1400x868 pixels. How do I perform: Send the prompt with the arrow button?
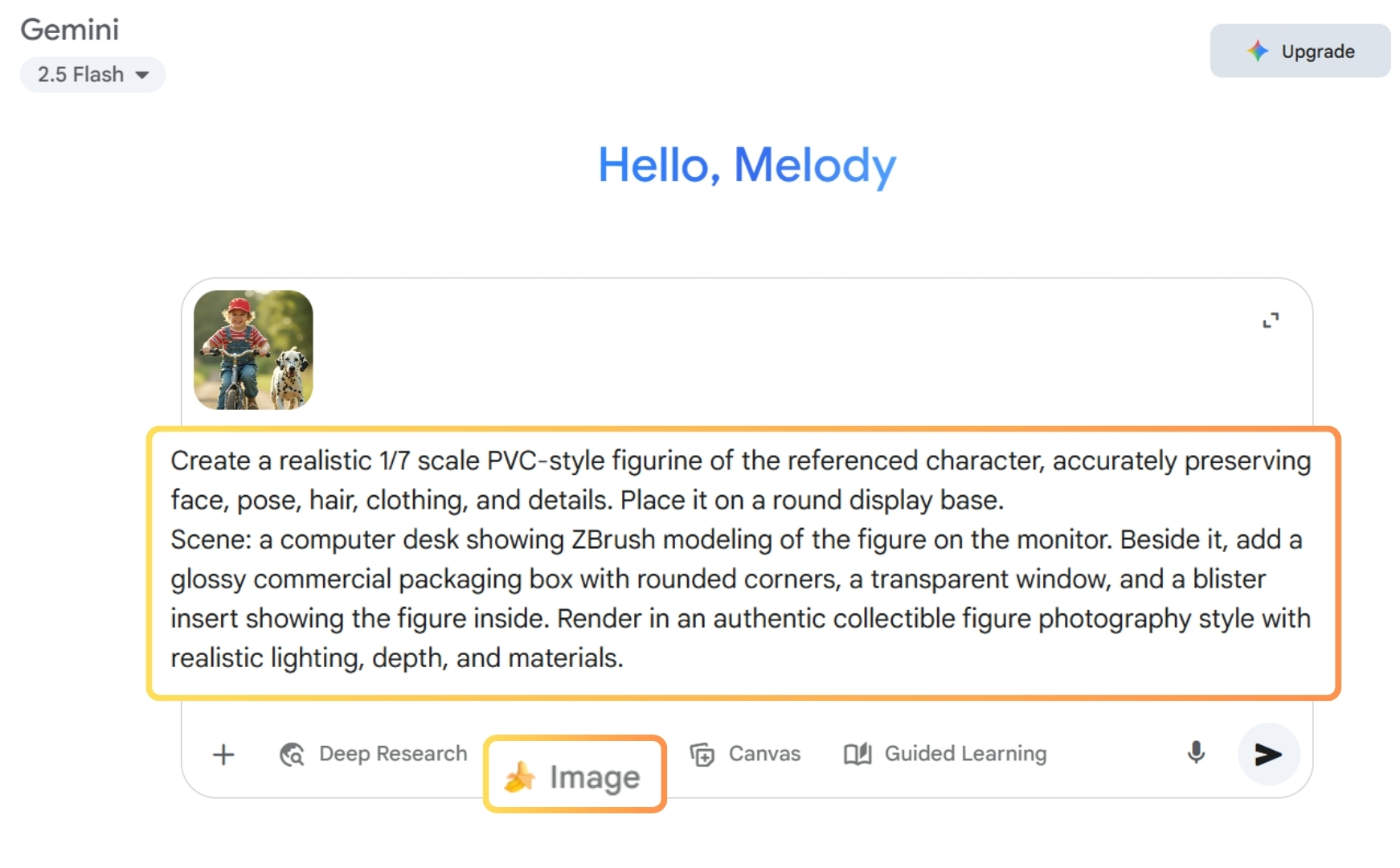pyautogui.click(x=1268, y=754)
